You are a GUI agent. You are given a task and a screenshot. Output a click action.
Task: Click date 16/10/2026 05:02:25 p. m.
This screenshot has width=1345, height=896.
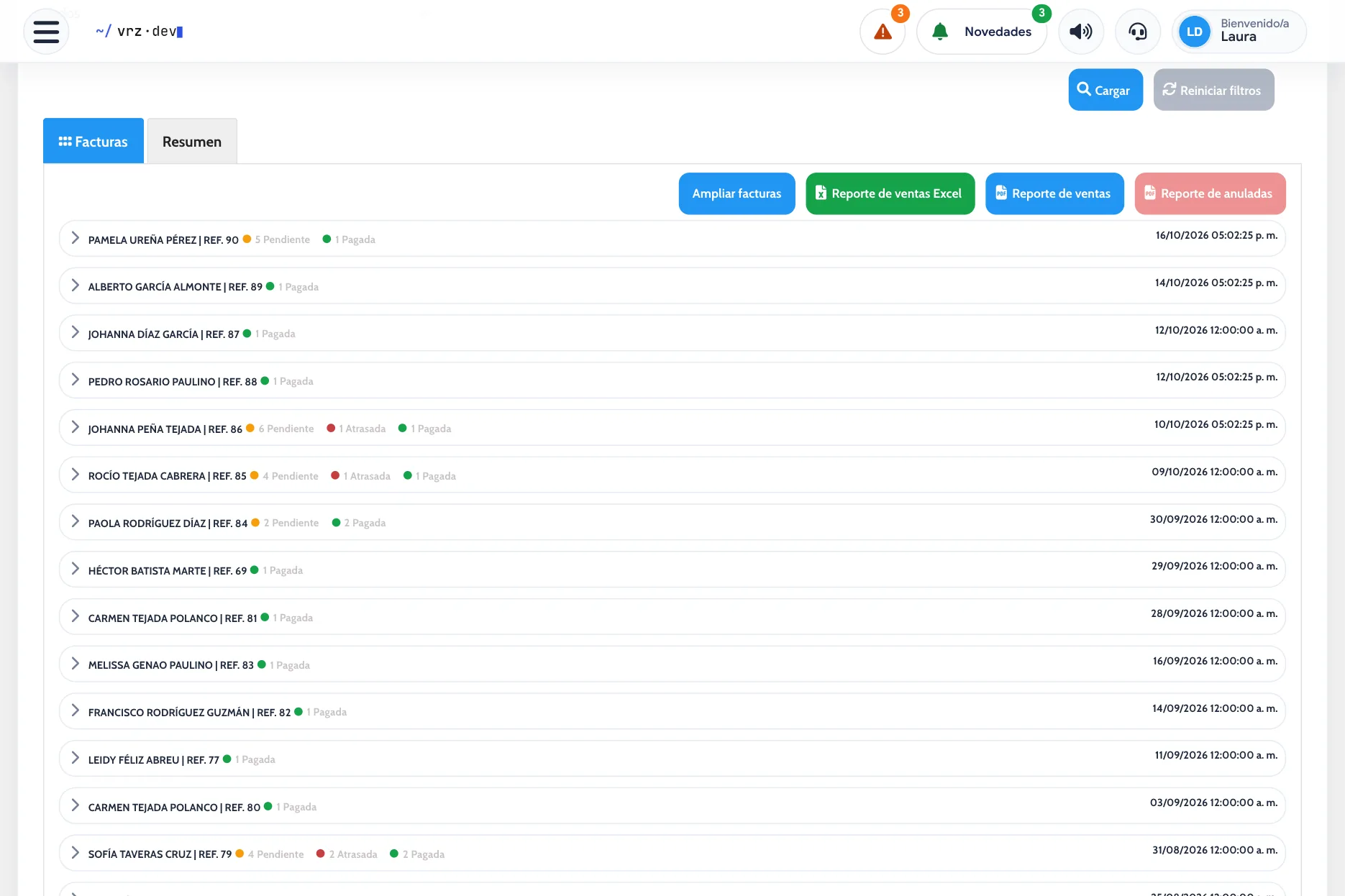coord(1216,235)
